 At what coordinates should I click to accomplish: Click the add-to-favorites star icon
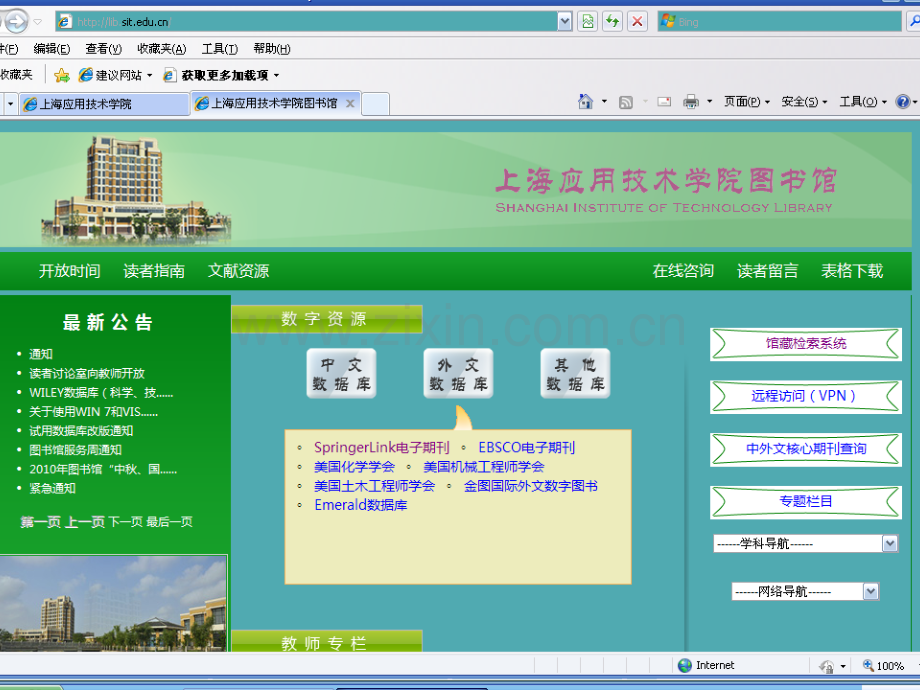(62, 75)
